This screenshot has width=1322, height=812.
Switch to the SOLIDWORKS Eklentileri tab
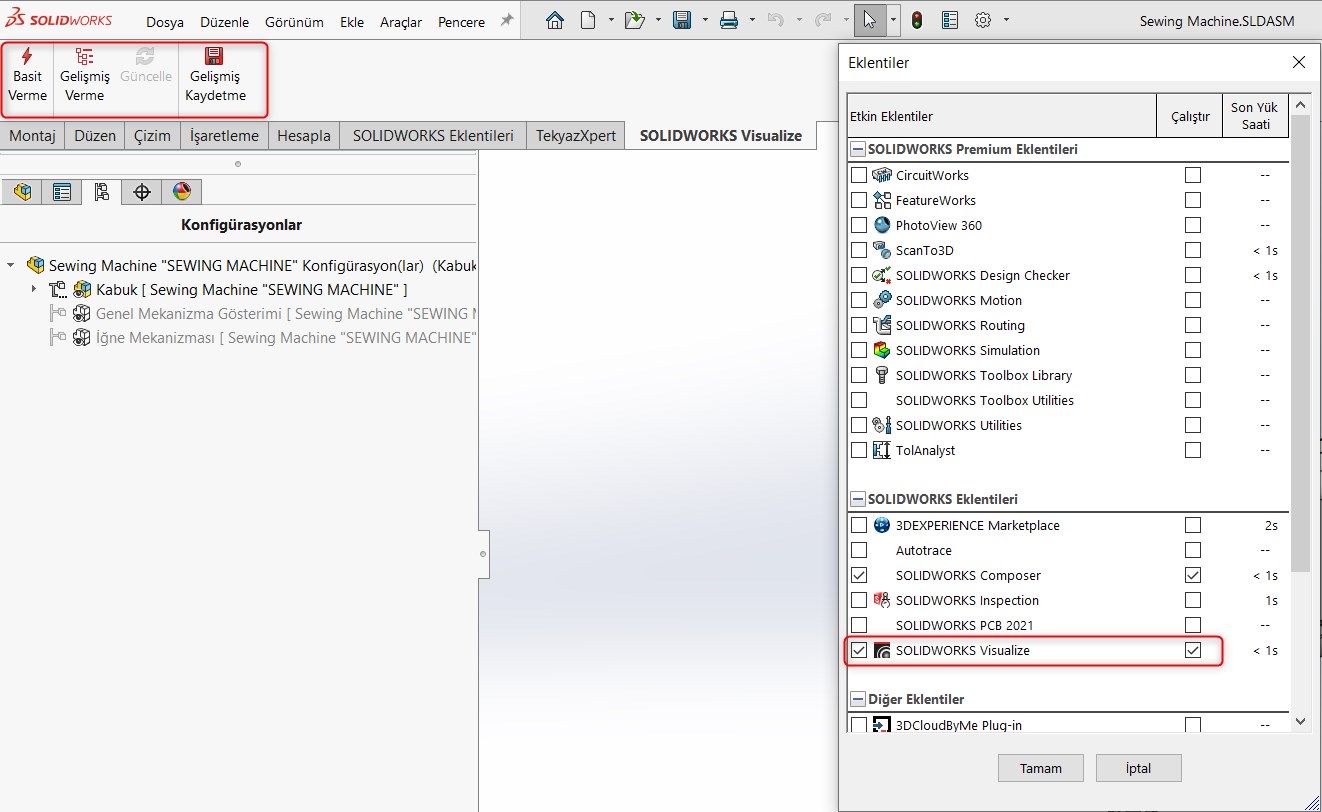433,136
